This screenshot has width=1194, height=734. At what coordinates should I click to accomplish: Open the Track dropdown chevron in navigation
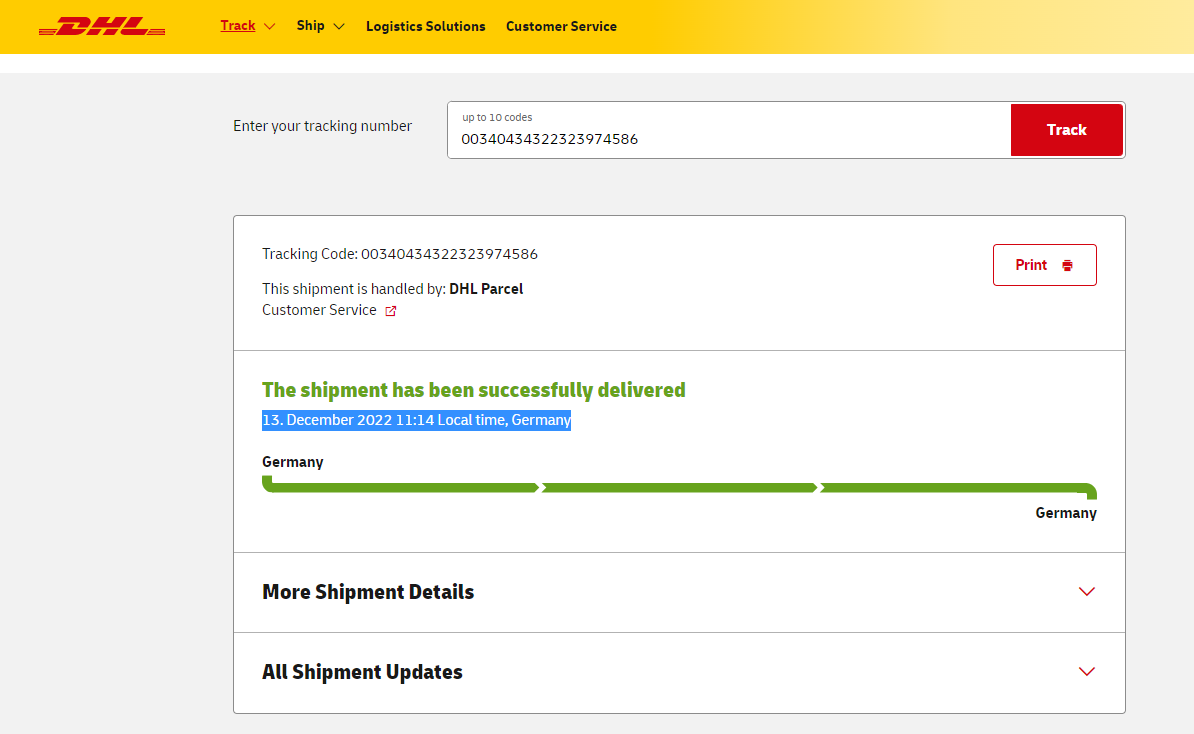click(x=269, y=27)
